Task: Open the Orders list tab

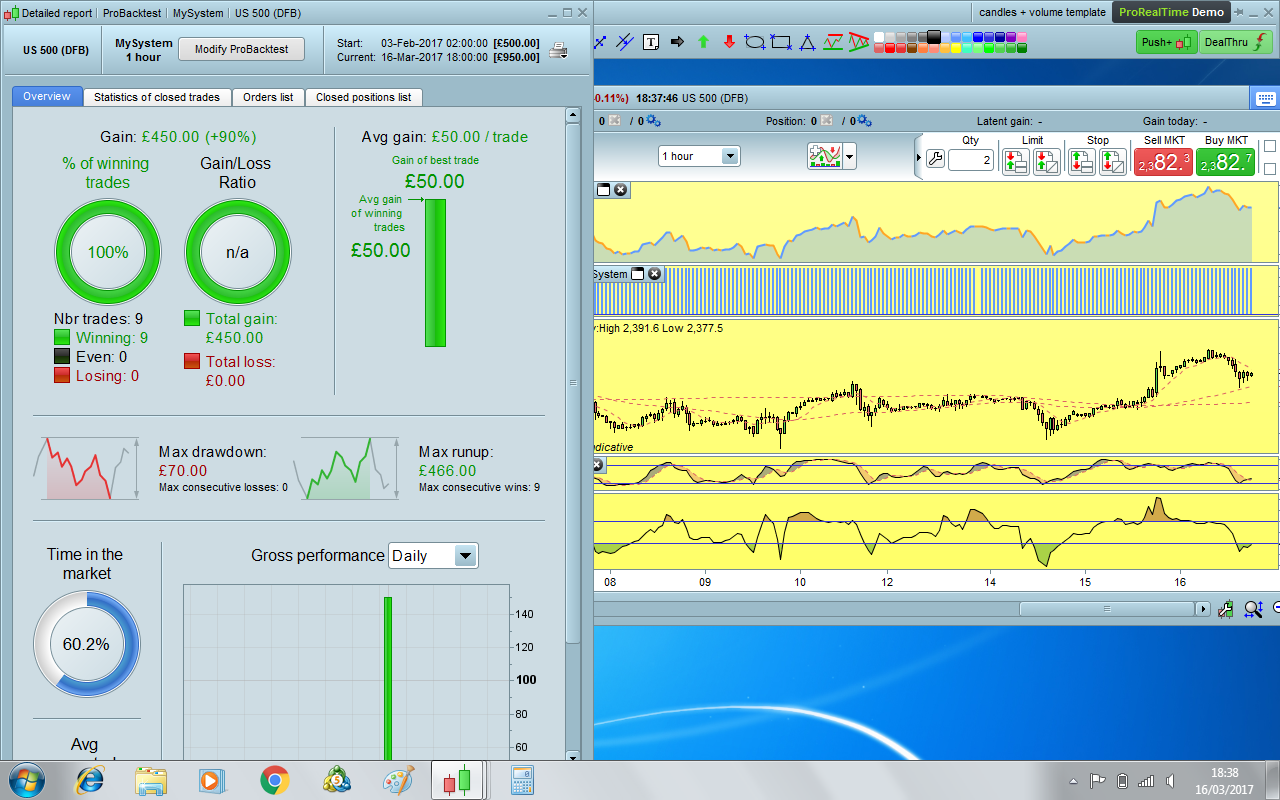Action: tap(268, 97)
